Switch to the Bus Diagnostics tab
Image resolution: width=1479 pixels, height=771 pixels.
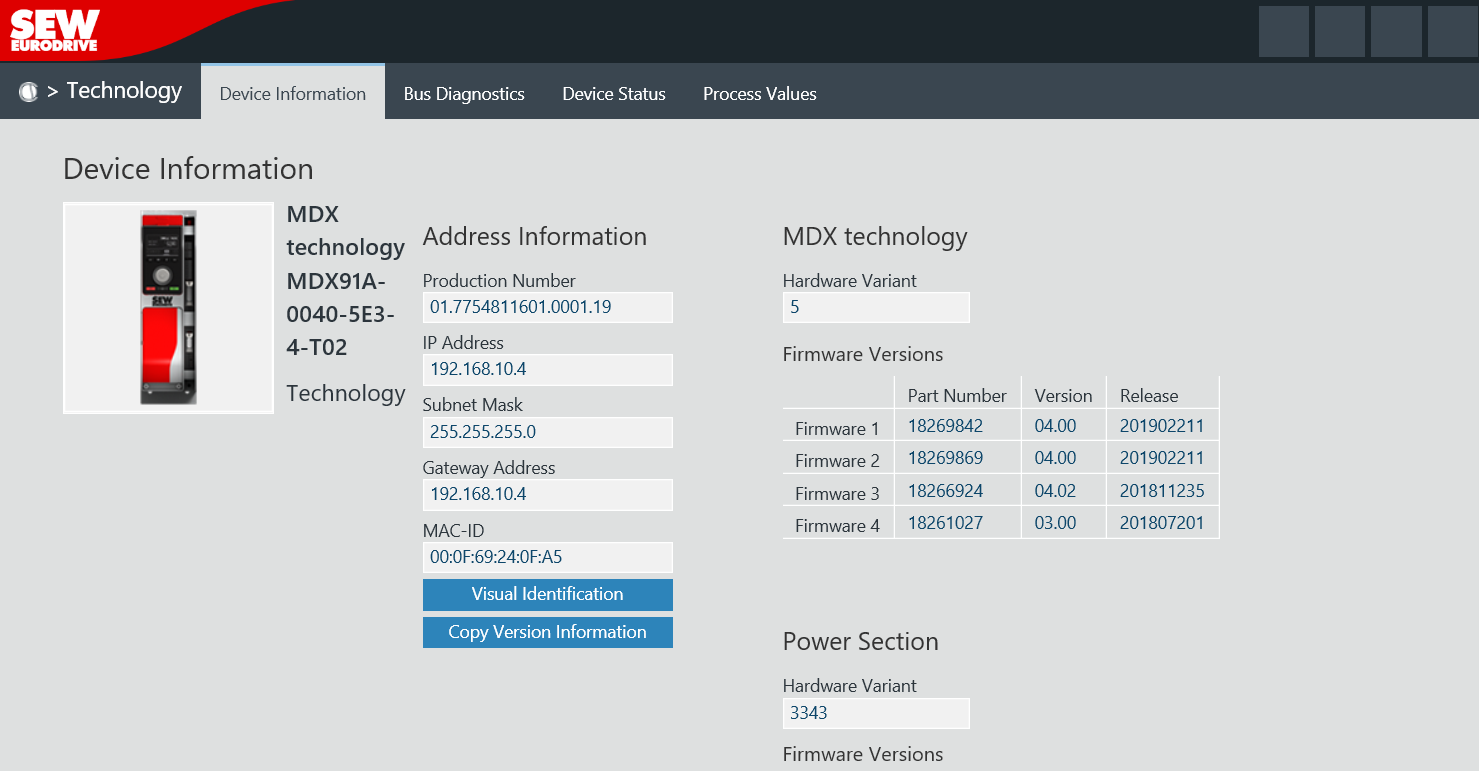(x=464, y=94)
